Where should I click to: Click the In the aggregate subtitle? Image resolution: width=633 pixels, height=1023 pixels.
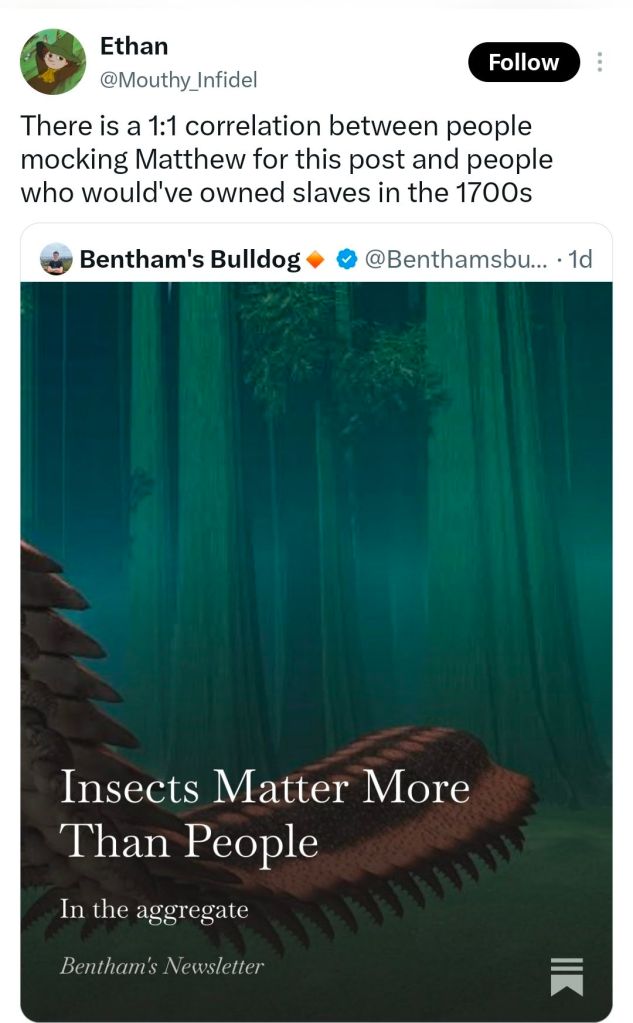(x=154, y=909)
